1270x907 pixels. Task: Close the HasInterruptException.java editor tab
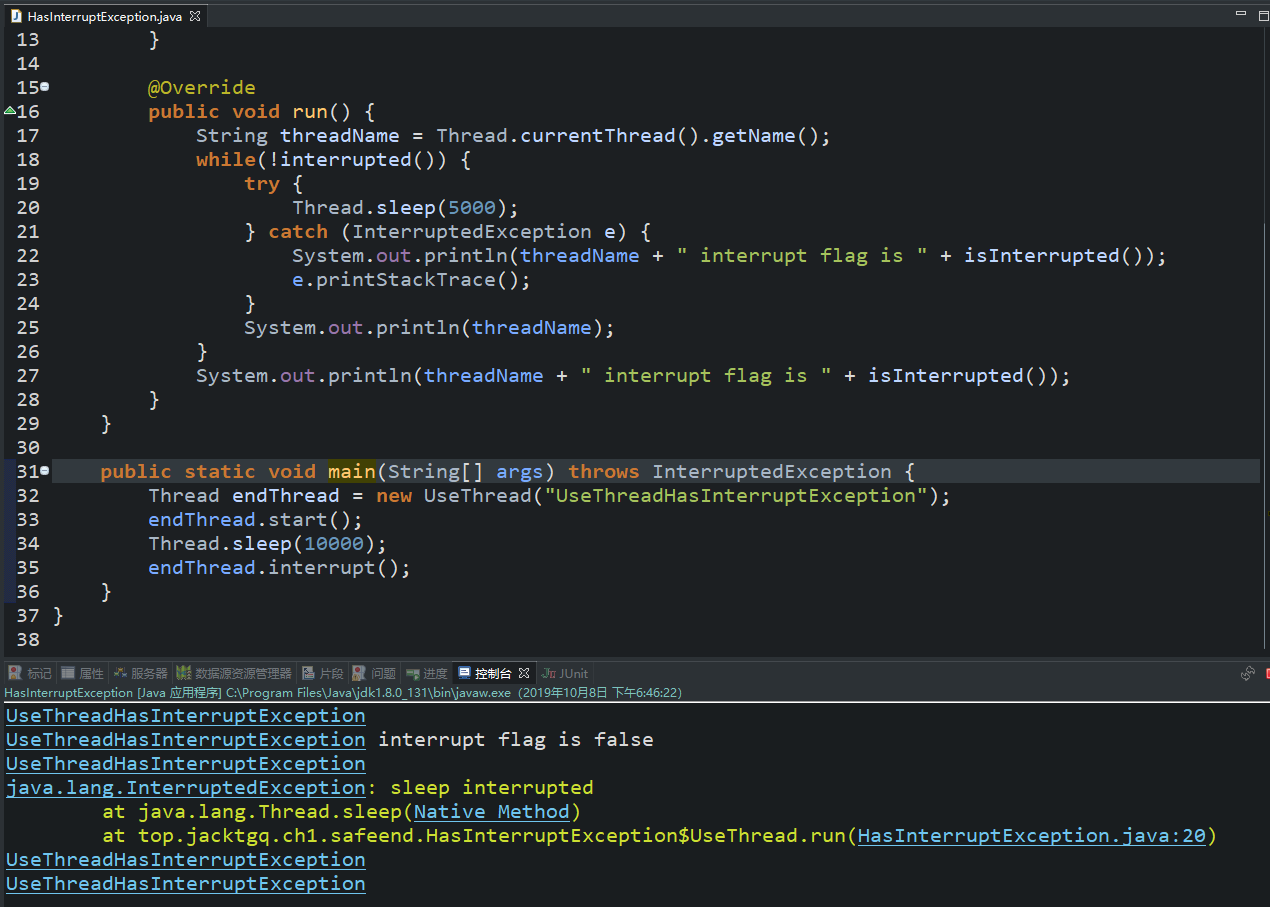point(195,16)
